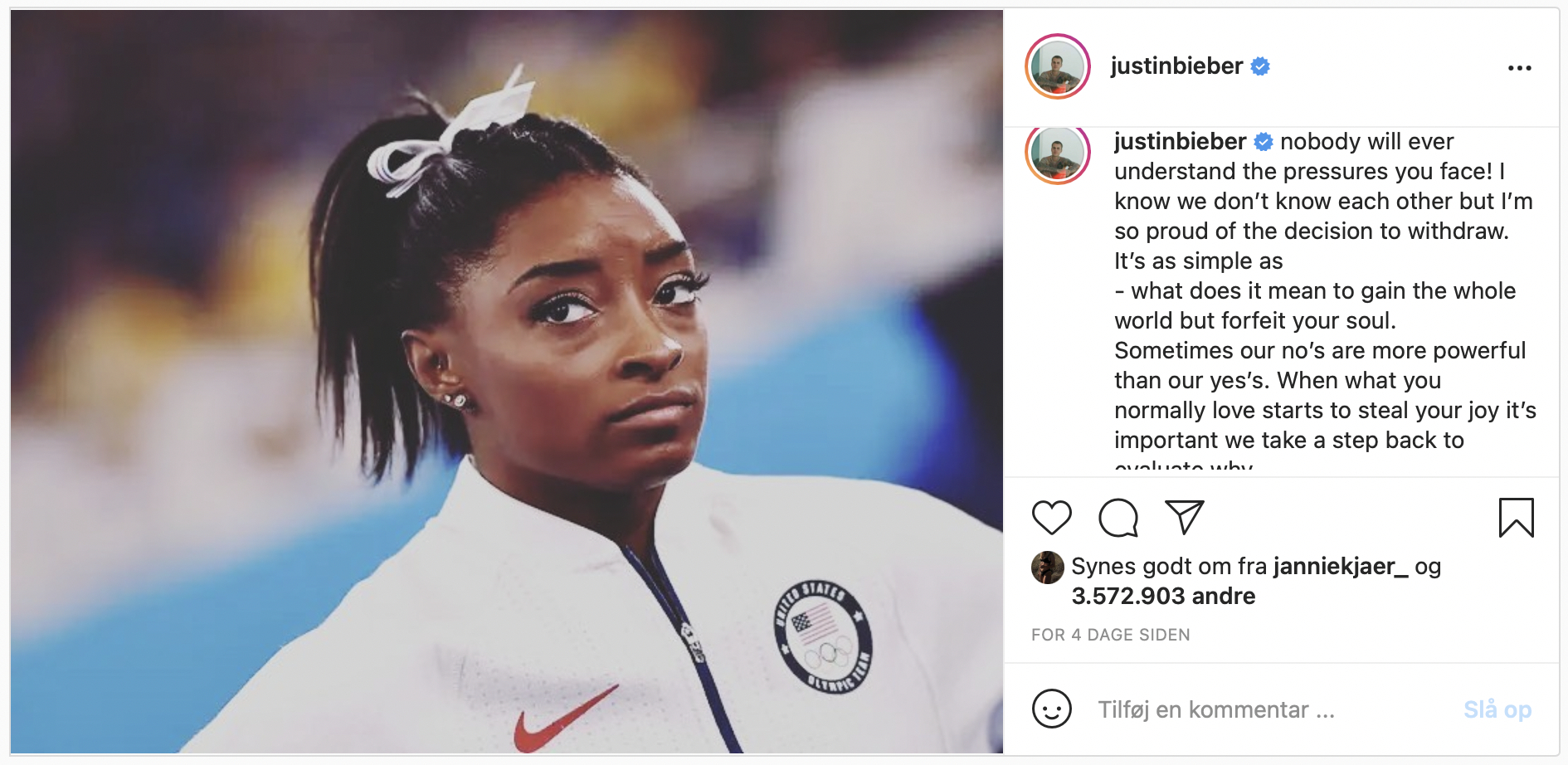View the 3.572.903 andre likes list

click(1163, 596)
